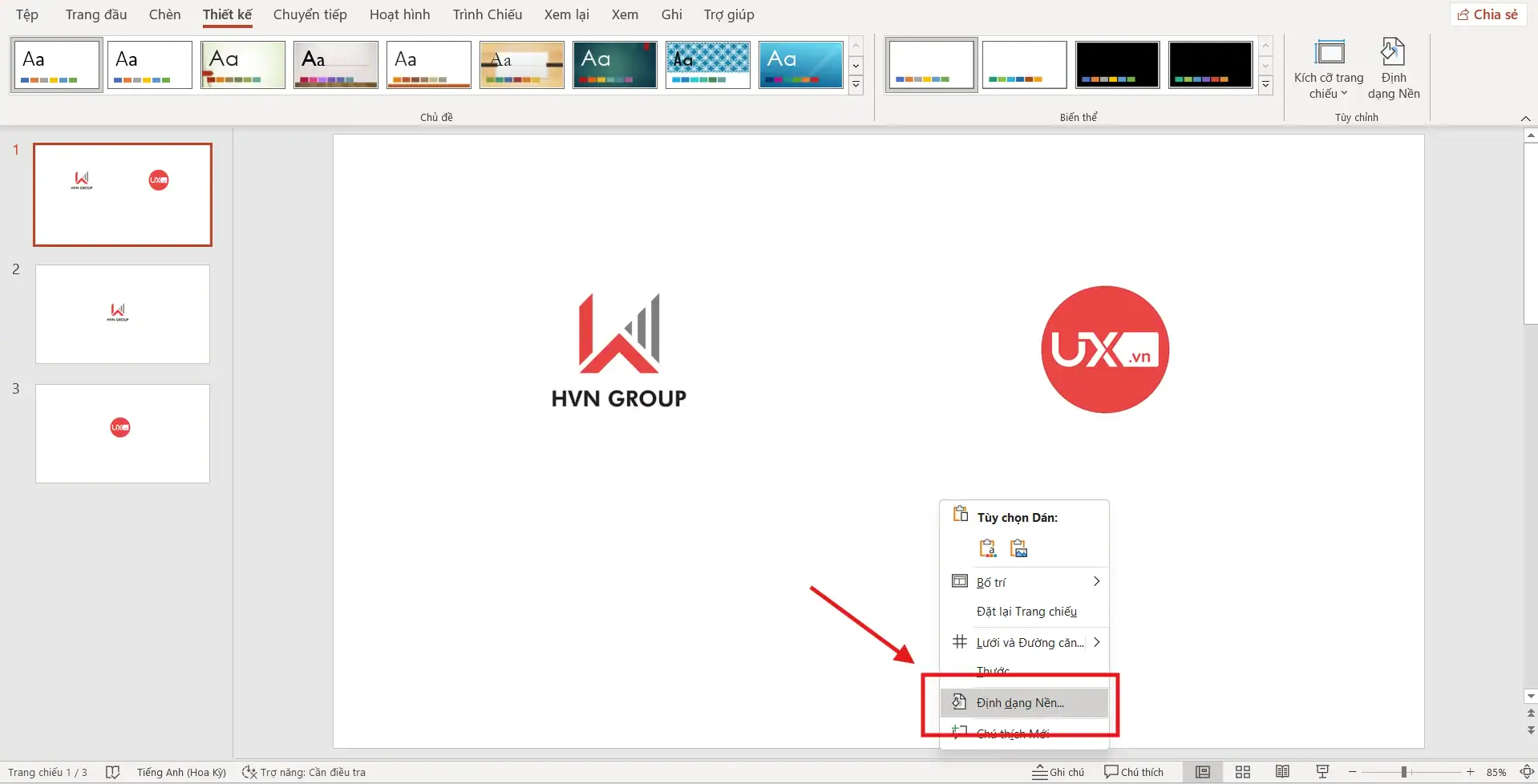Open the accessibility checker 'Trợ năng' indicator
This screenshot has width=1538, height=784.
point(305,771)
